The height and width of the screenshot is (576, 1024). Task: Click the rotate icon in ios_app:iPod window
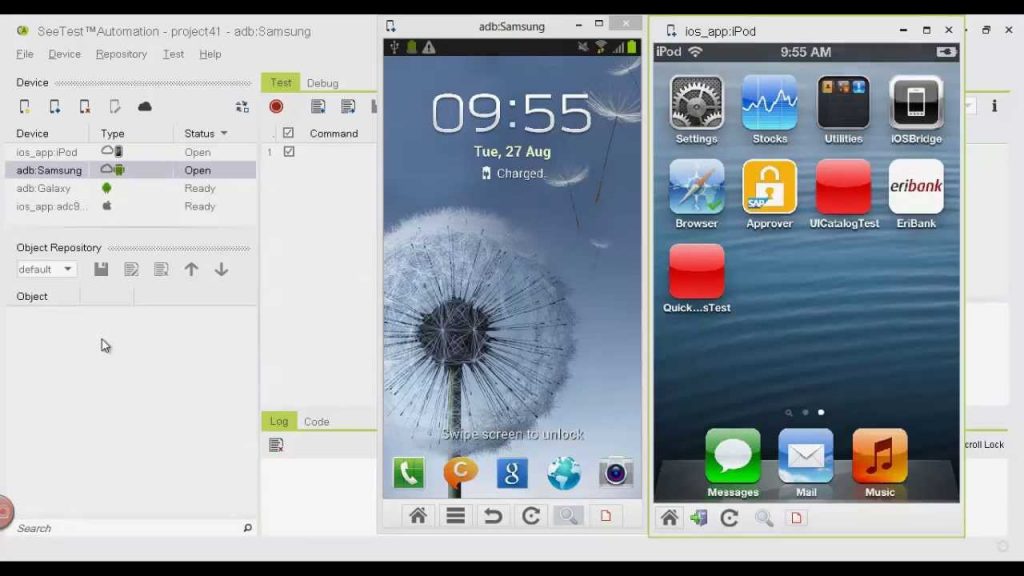tap(729, 518)
